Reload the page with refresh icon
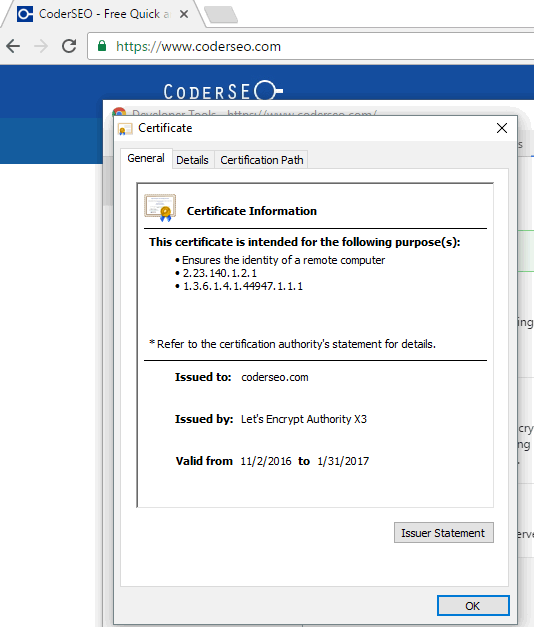Image resolution: width=534 pixels, height=627 pixels. coord(69,46)
